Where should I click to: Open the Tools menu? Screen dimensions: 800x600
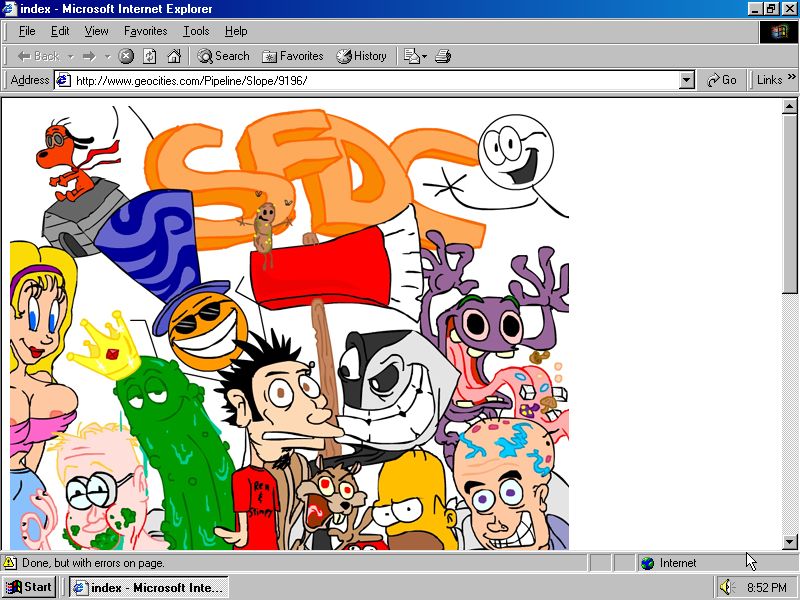pyautogui.click(x=196, y=31)
